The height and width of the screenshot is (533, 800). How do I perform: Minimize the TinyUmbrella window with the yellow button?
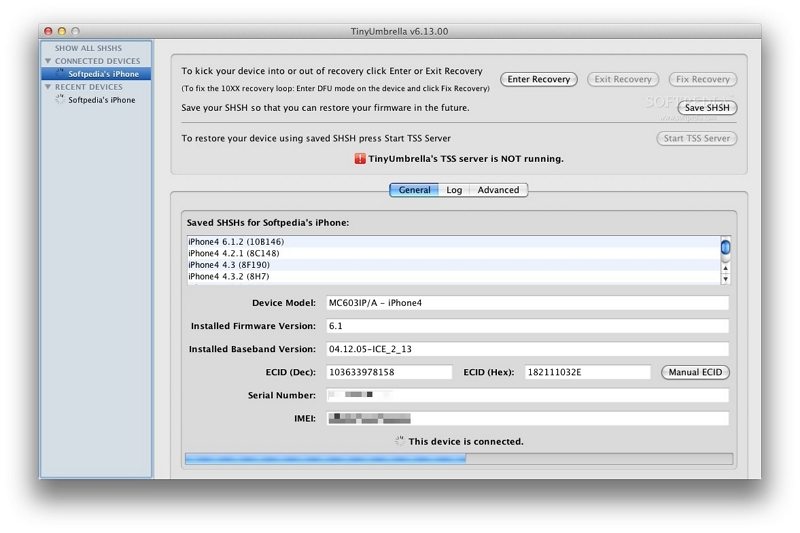click(x=62, y=31)
